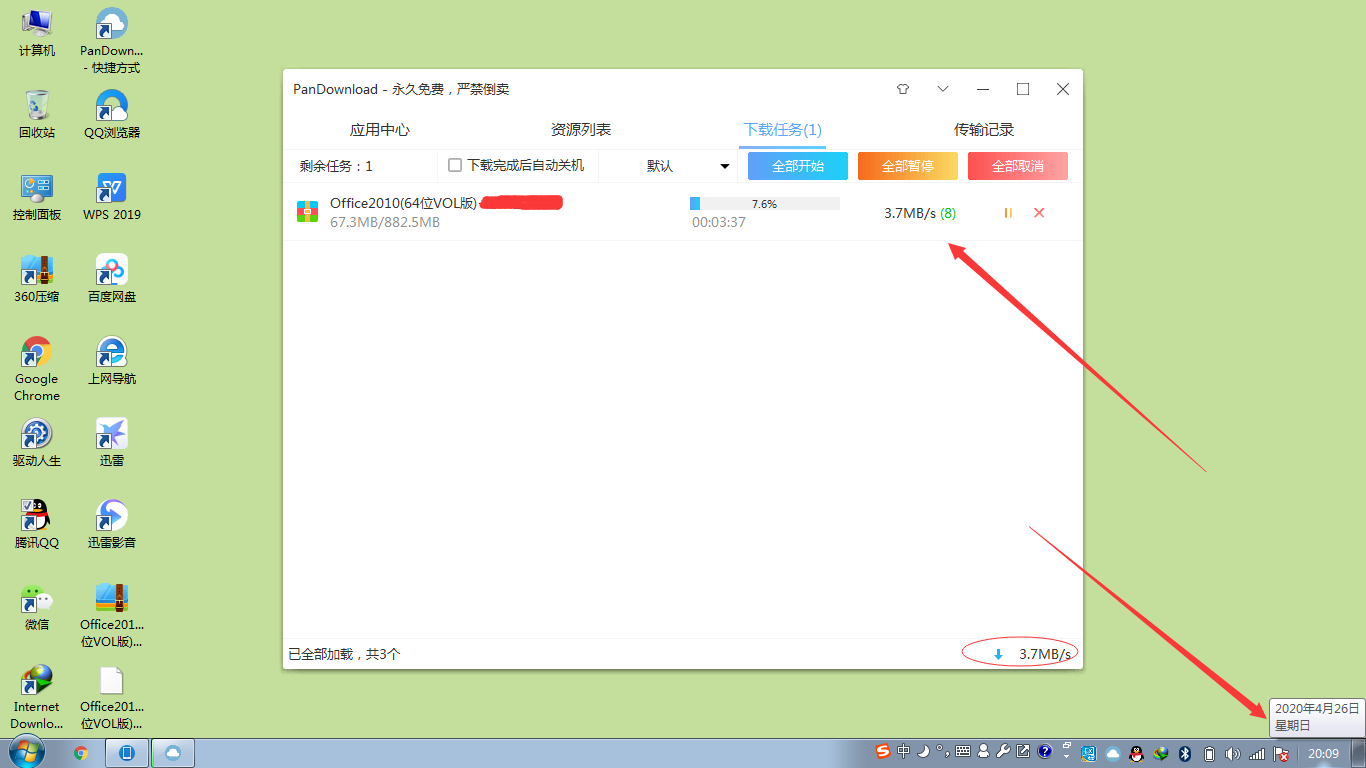
Task: Toggle the 中 Chinese input mode
Action: 904,751
